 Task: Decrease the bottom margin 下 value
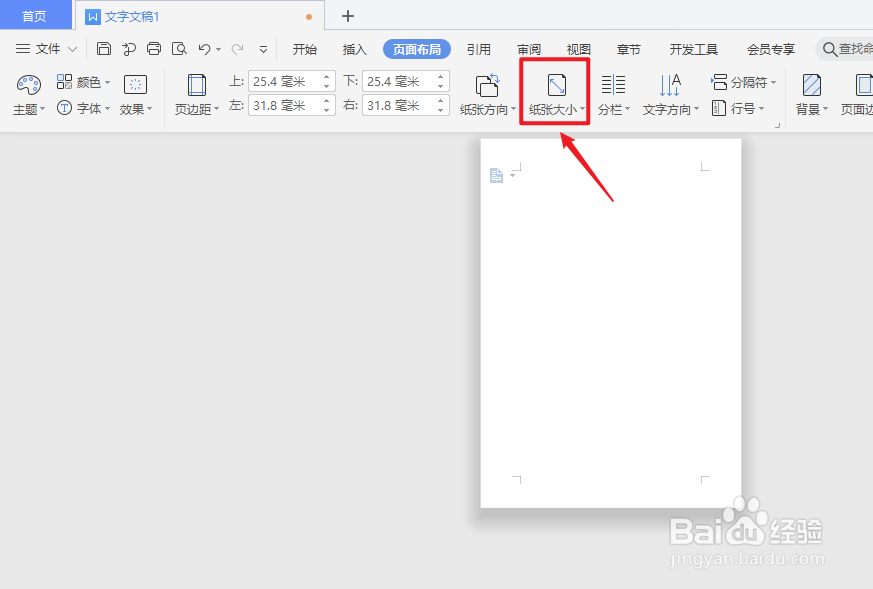pos(440,87)
